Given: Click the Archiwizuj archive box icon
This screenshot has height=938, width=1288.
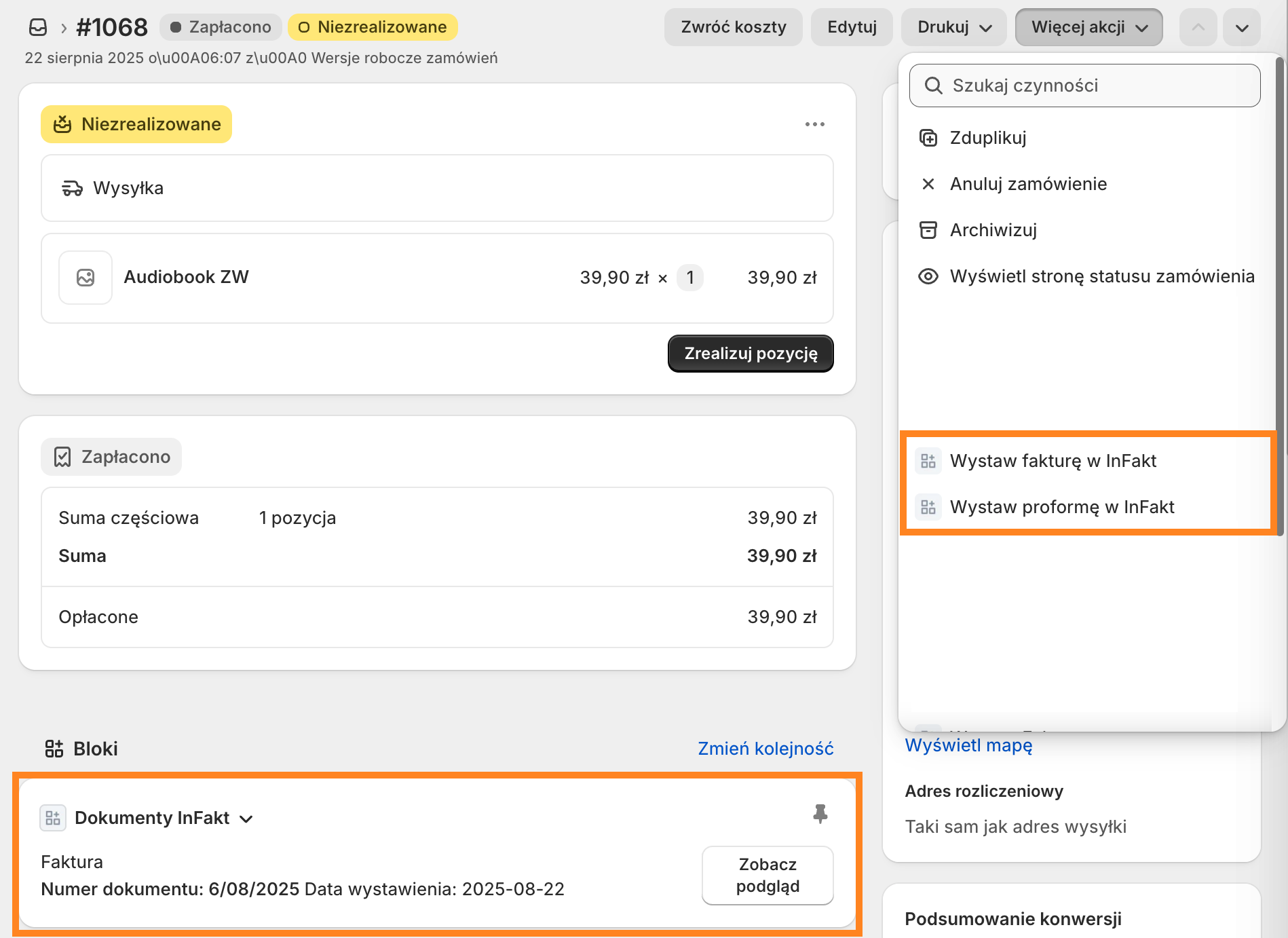Looking at the screenshot, I should [x=928, y=230].
